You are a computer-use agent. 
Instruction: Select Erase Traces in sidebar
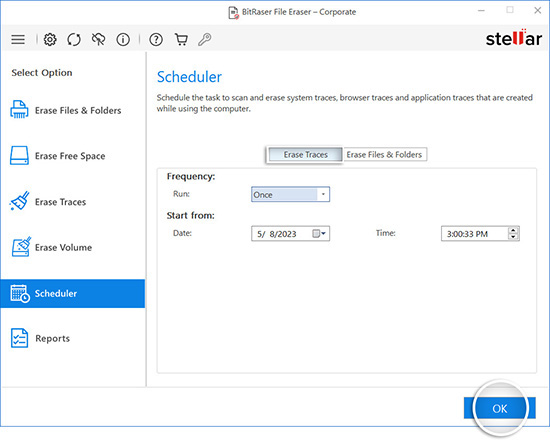(73, 202)
